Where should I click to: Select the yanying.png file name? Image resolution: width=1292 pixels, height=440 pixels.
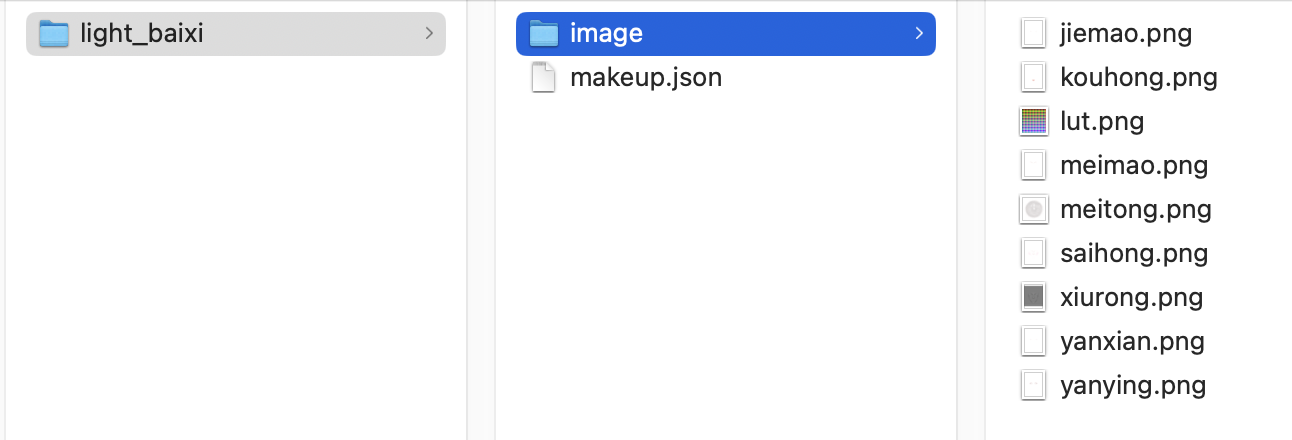pyautogui.click(x=1133, y=385)
